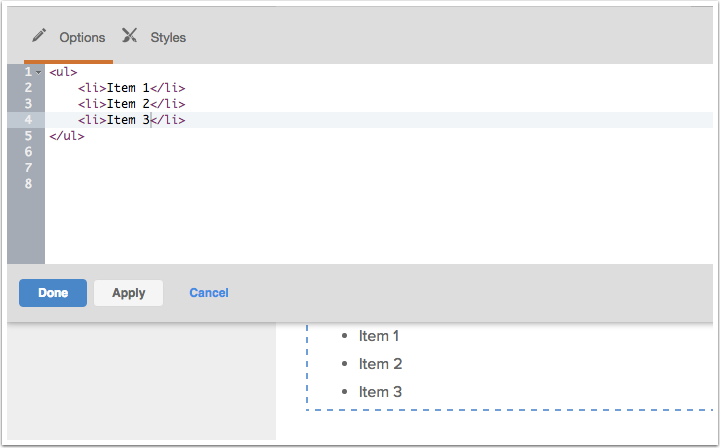This screenshot has height=448, width=720.
Task: Collapse the ul block fold arrow
Action: click(x=38, y=72)
